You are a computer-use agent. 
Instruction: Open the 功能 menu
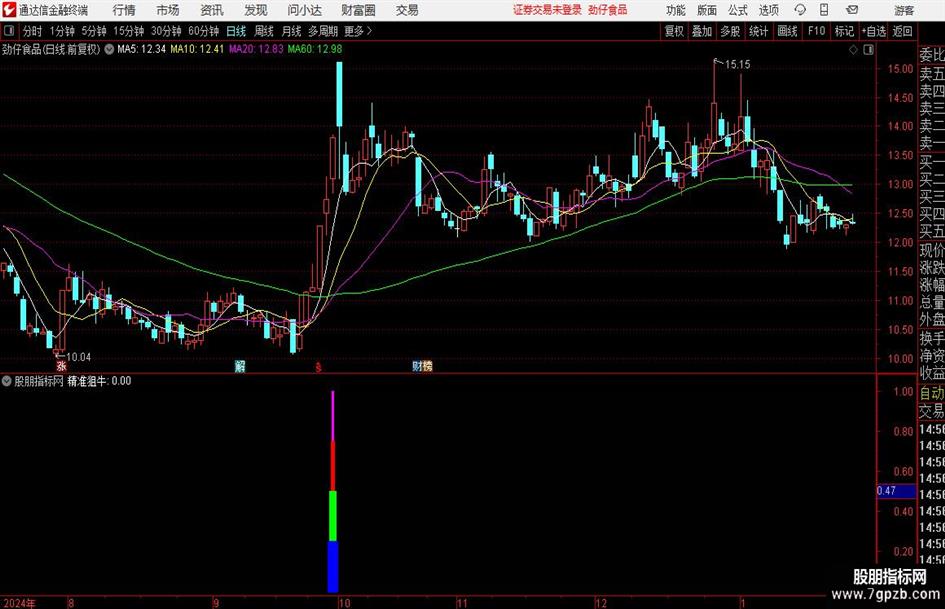tap(676, 10)
